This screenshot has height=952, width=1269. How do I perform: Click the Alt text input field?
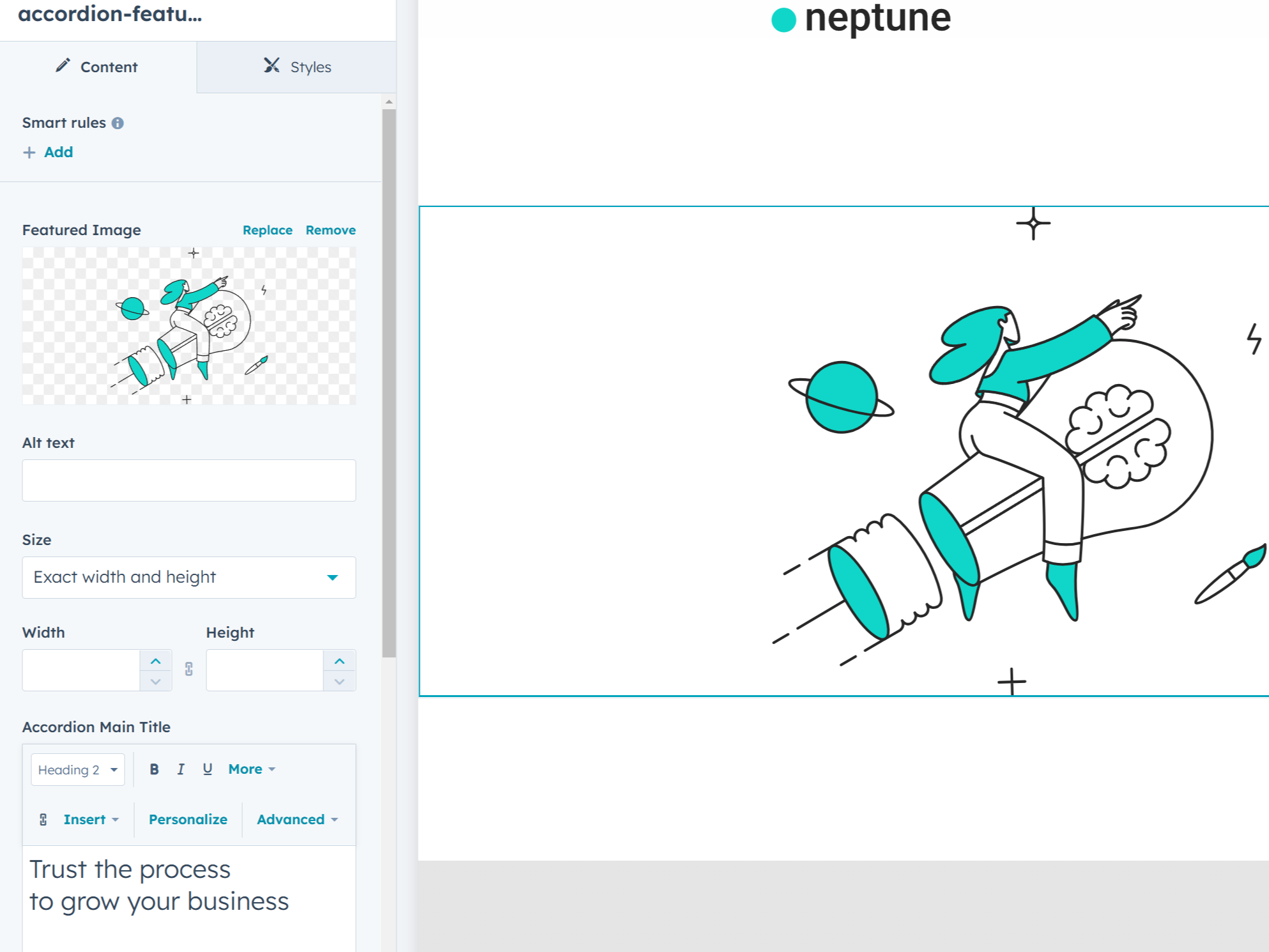(189, 480)
